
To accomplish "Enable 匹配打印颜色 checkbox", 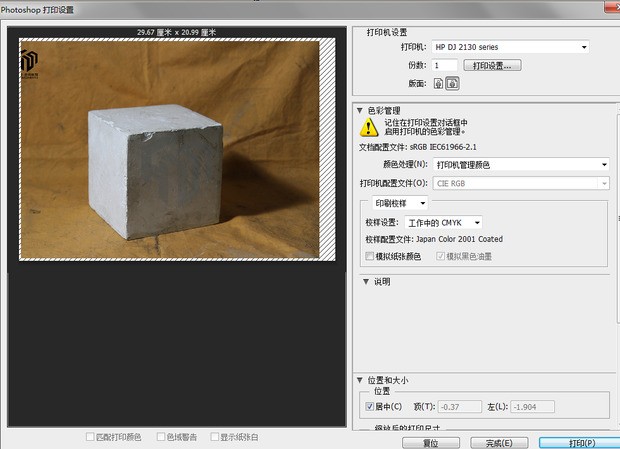I will coord(91,437).
